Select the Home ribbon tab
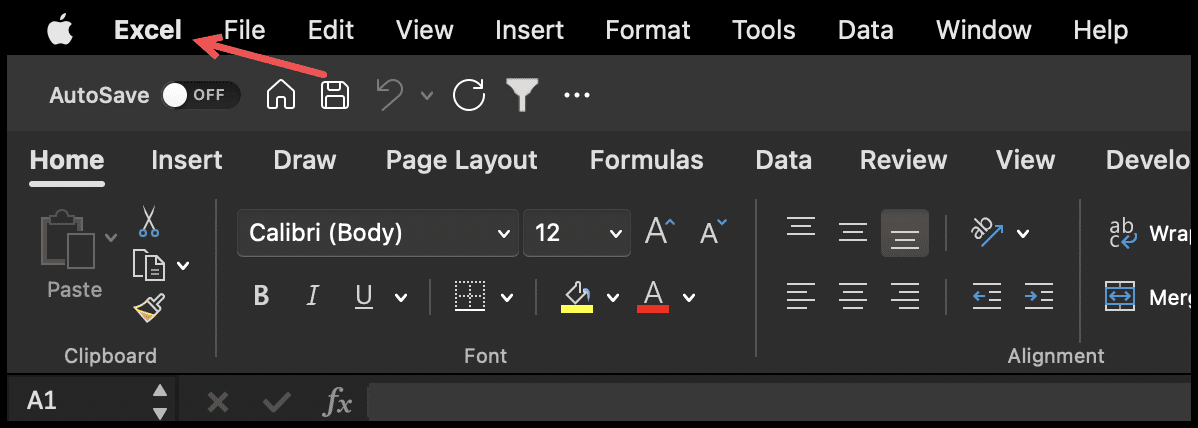The width and height of the screenshot is (1198, 428). tap(67, 160)
